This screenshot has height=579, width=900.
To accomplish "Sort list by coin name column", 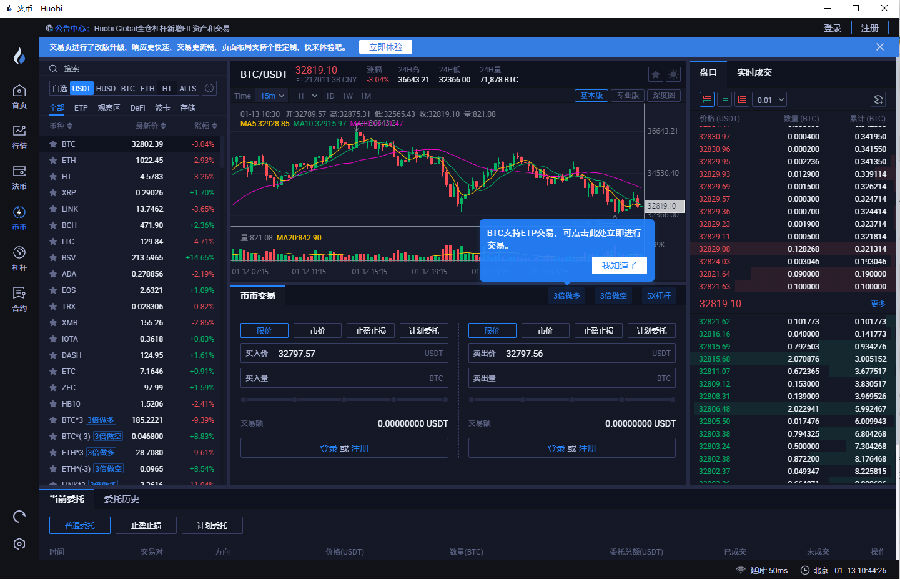I will [x=61, y=126].
